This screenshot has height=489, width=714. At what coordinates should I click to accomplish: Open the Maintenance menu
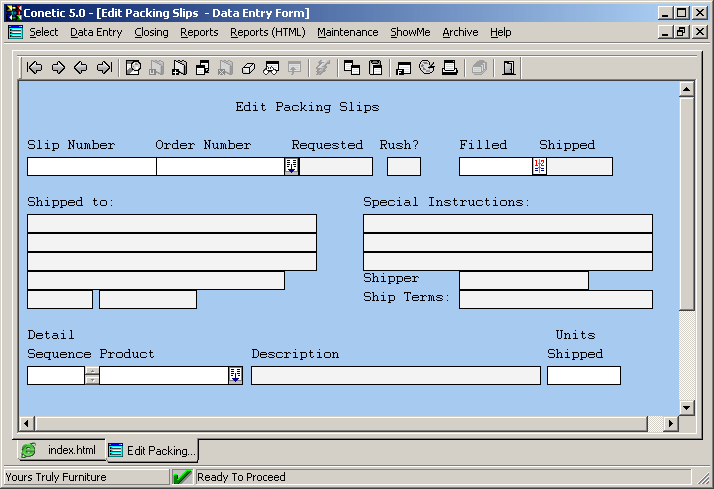(347, 32)
